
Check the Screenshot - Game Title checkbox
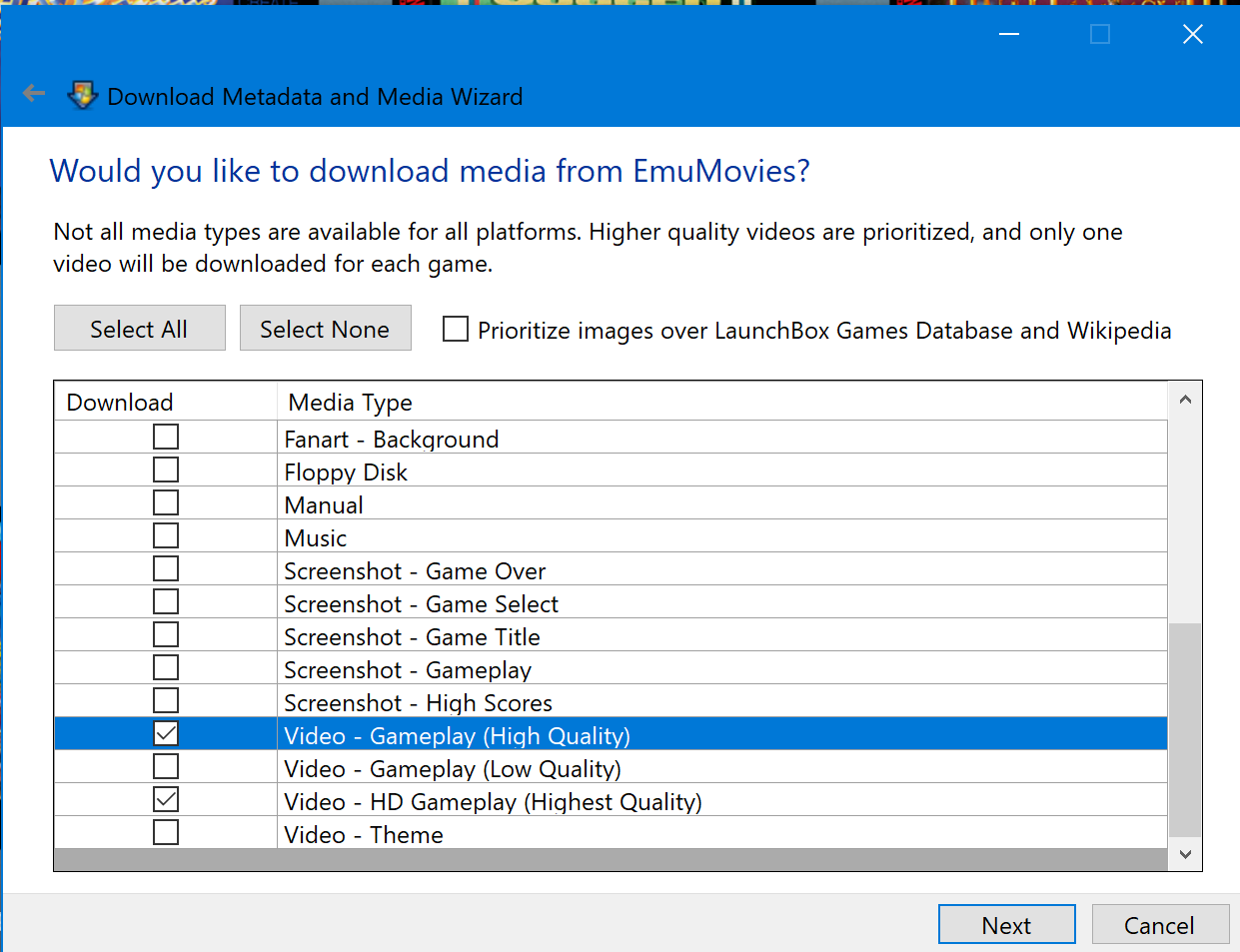pos(166,635)
